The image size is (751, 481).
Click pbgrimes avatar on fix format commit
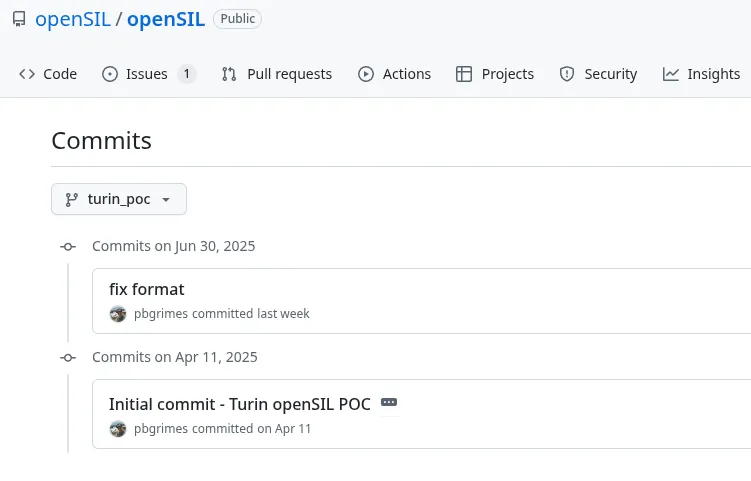118,314
